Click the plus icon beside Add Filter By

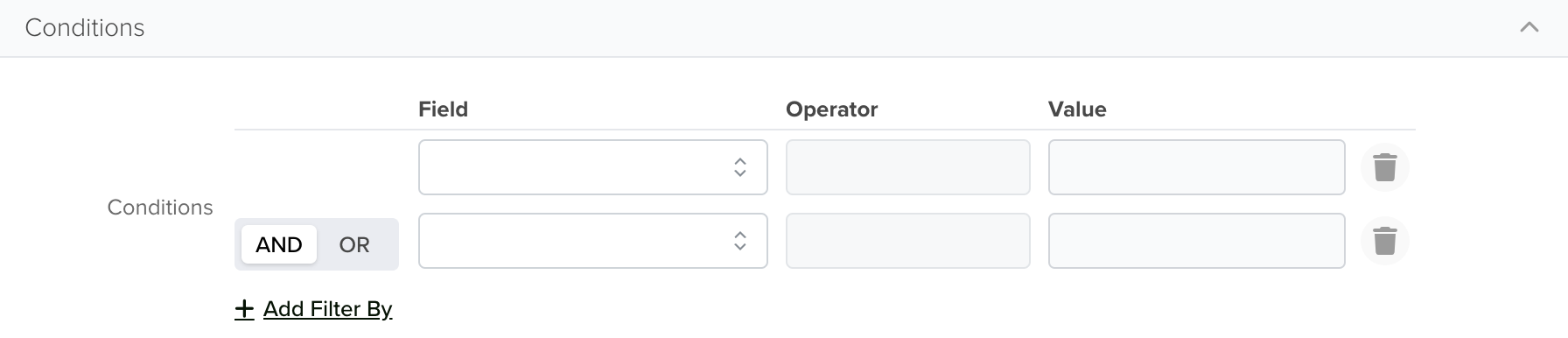tap(244, 309)
